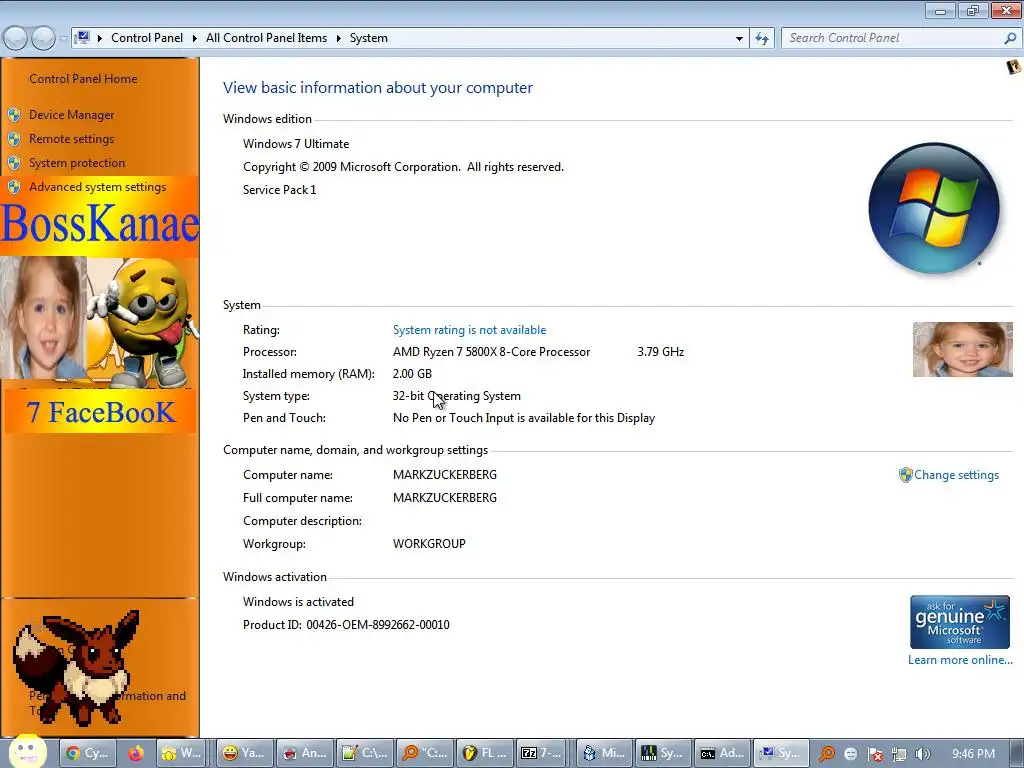
Task: Open Advanced system settings
Action: click(97, 187)
